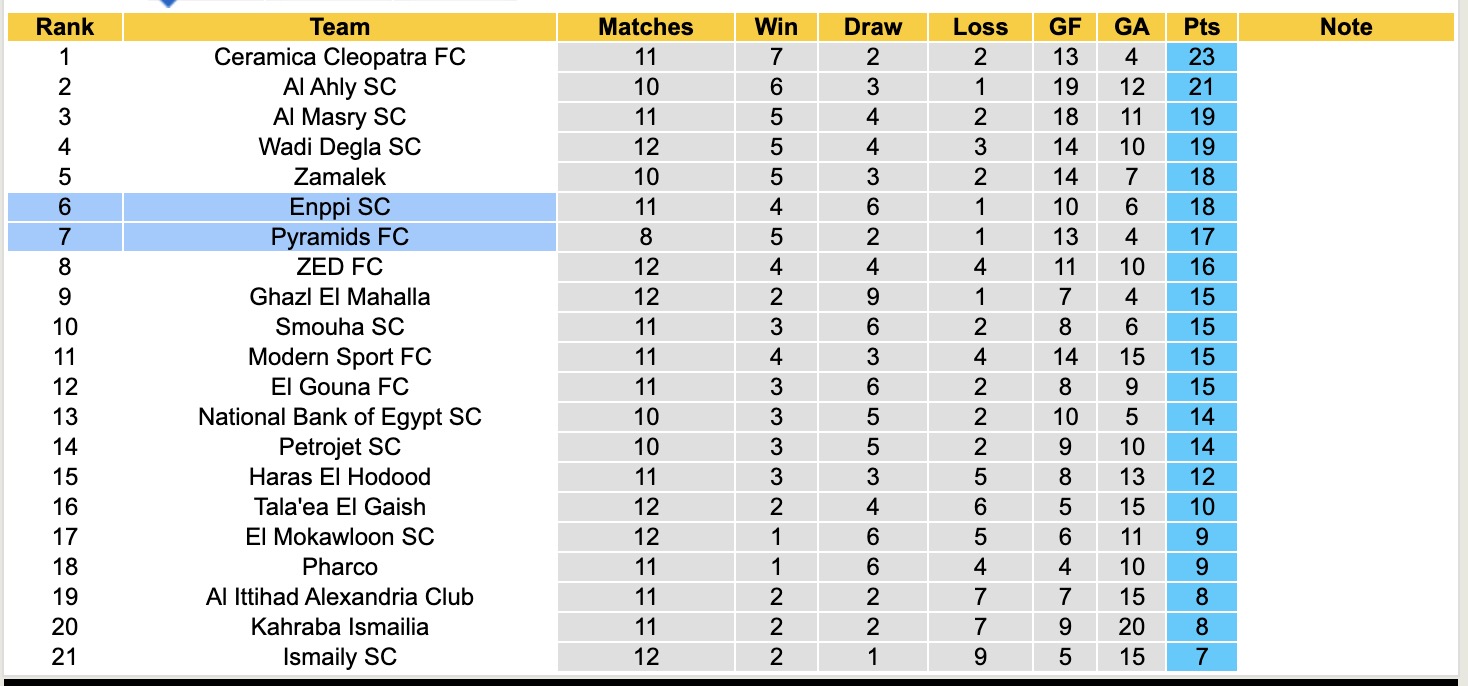Click the GF column header

click(x=1065, y=27)
